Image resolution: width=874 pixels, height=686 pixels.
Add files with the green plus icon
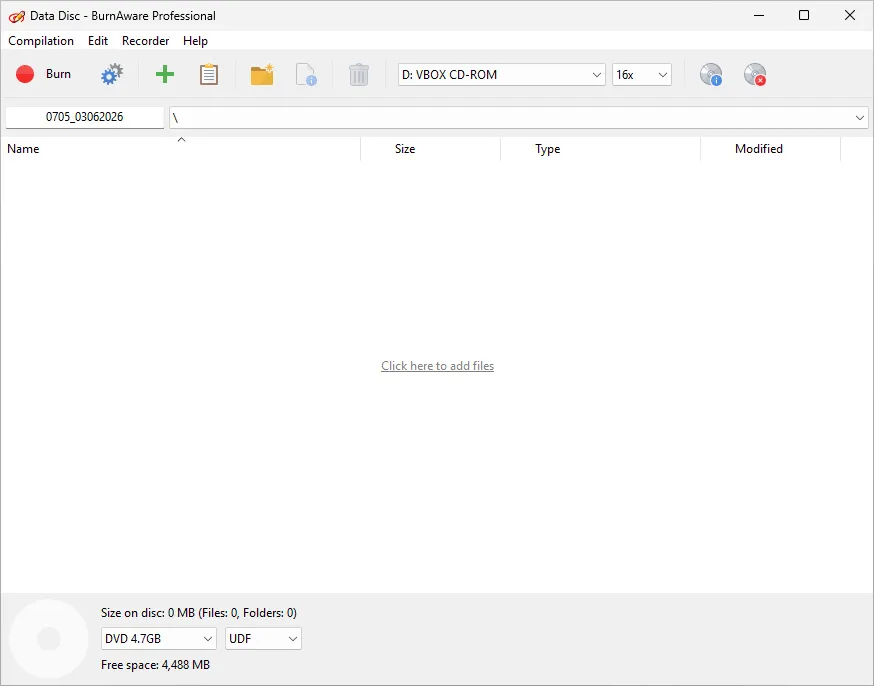(x=164, y=74)
